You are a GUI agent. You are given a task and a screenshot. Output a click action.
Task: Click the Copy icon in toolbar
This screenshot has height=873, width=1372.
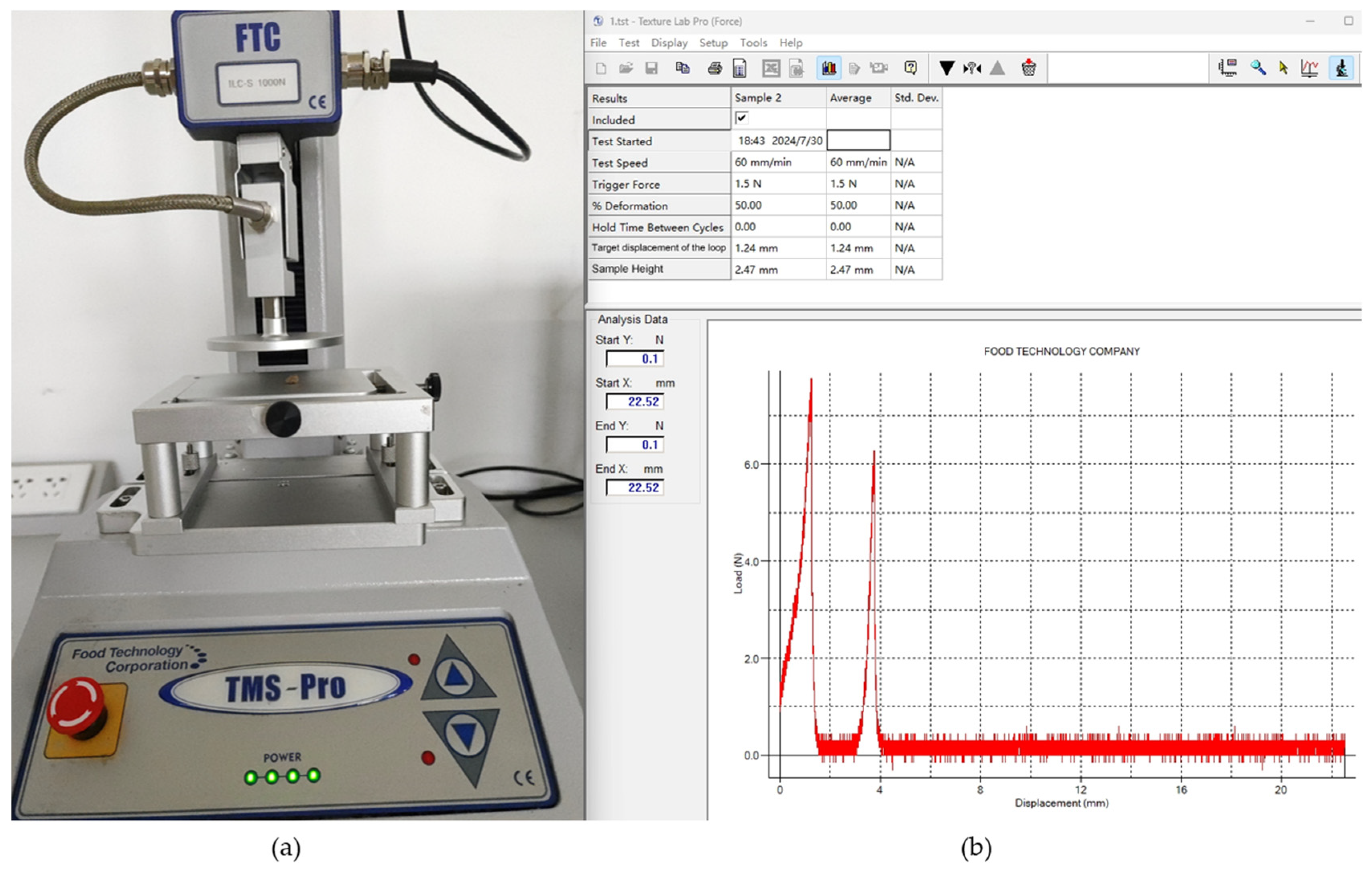click(x=682, y=68)
